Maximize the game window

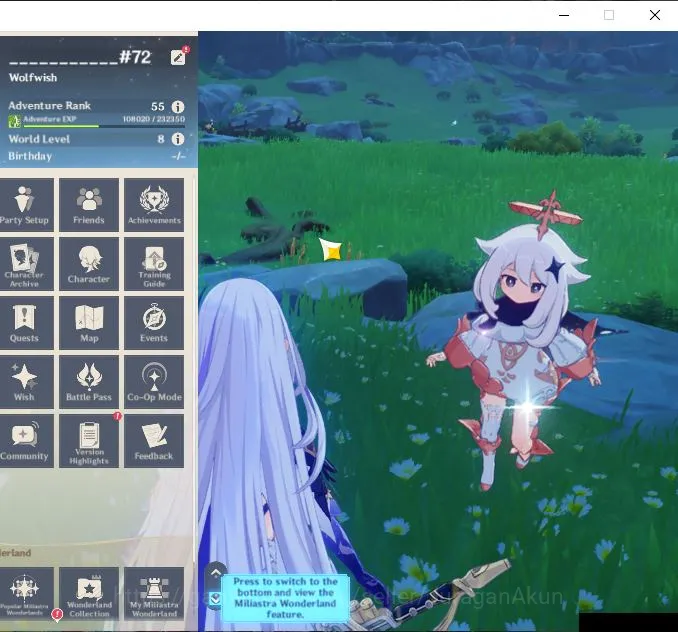609,15
